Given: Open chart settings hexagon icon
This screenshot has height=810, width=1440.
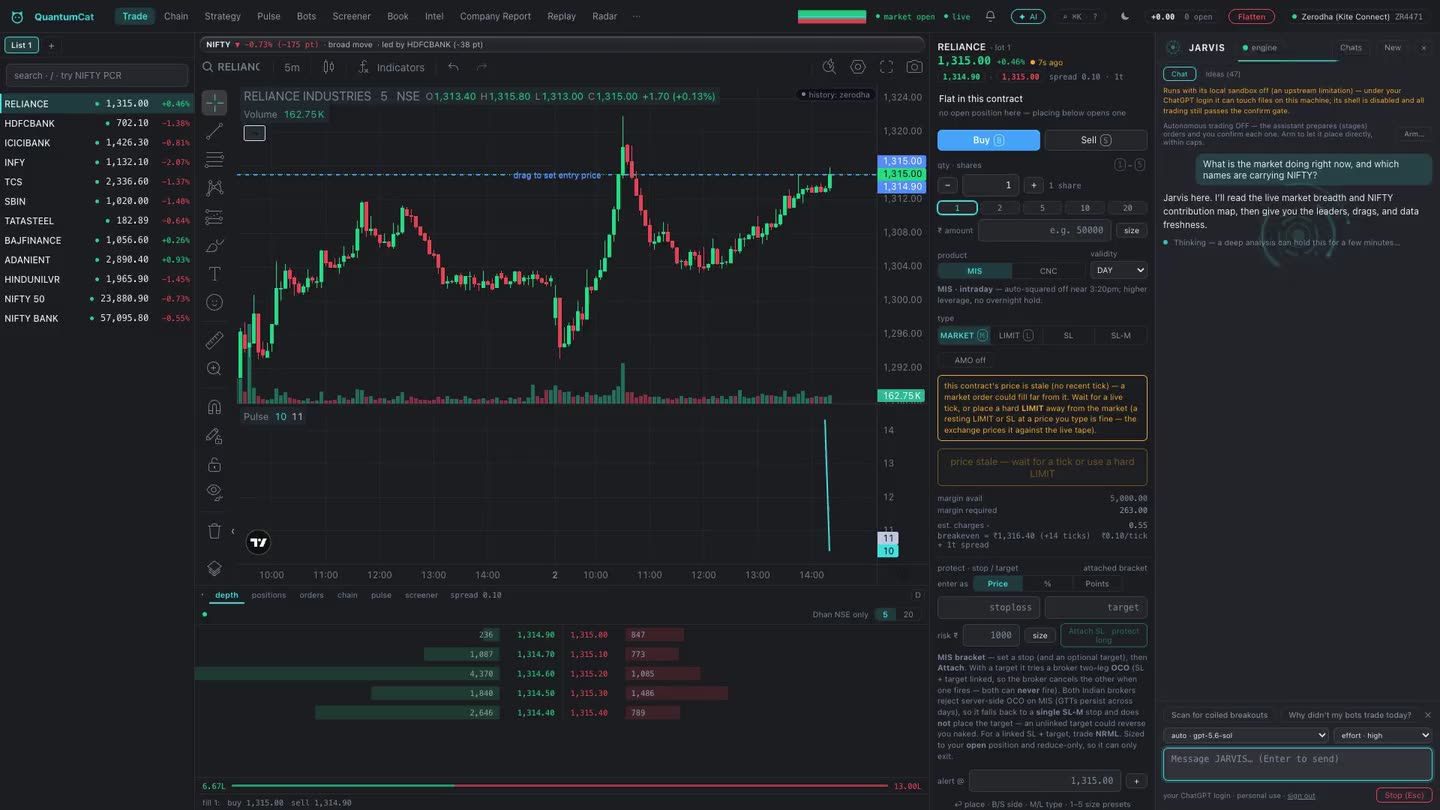Looking at the screenshot, I should tap(858, 67).
